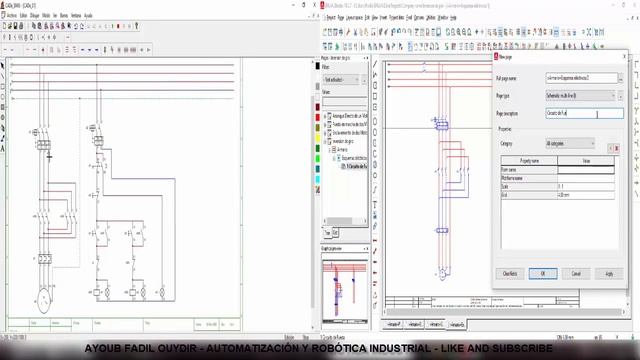This screenshot has height=360, width=640.
Task: Pick the yellow color swatch in CADe_SIMU
Action: [318, 138]
